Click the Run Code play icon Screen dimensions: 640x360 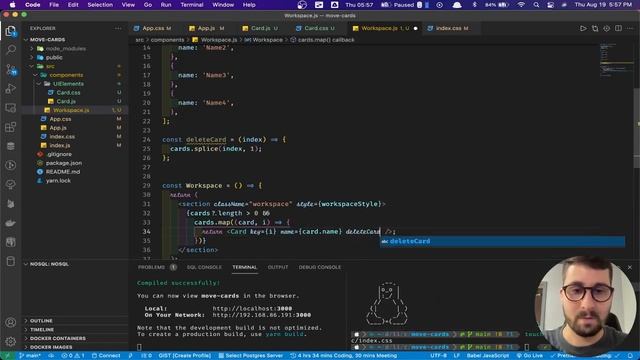coord(583,28)
